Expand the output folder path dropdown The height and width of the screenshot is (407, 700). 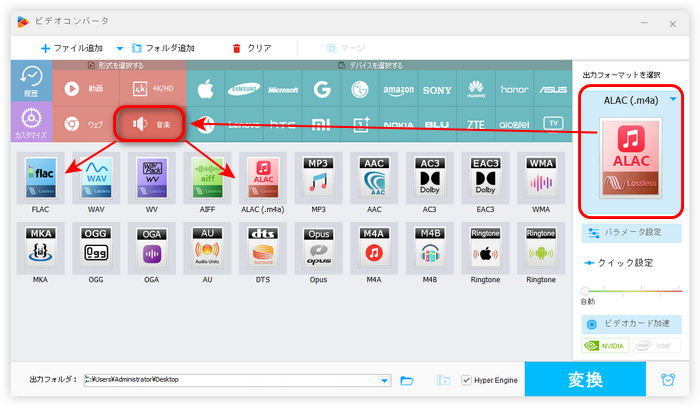[x=384, y=380]
